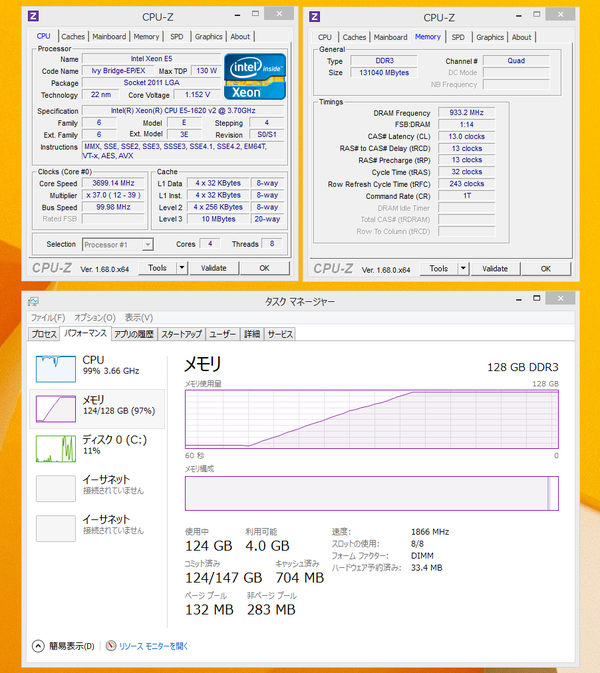This screenshot has width=600, height=673.
Task: Collapse to simple view using the arrow icon
Action: point(38,646)
